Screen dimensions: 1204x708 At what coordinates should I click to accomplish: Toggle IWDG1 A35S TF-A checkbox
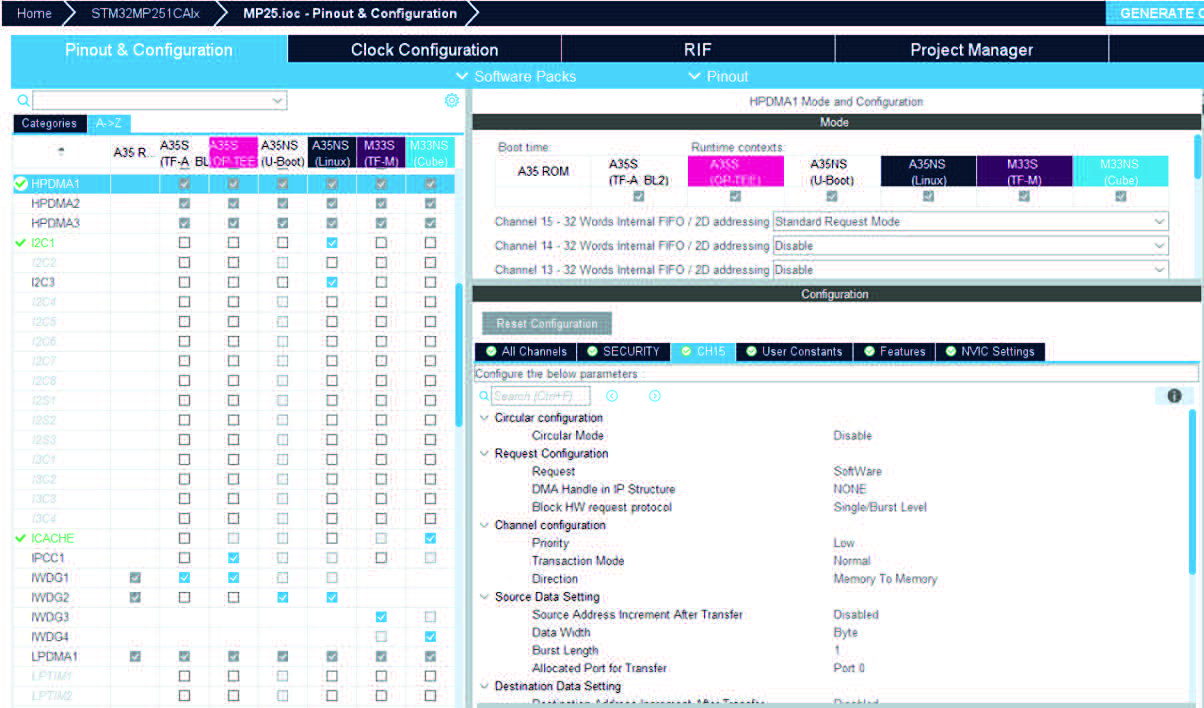[x=184, y=577]
